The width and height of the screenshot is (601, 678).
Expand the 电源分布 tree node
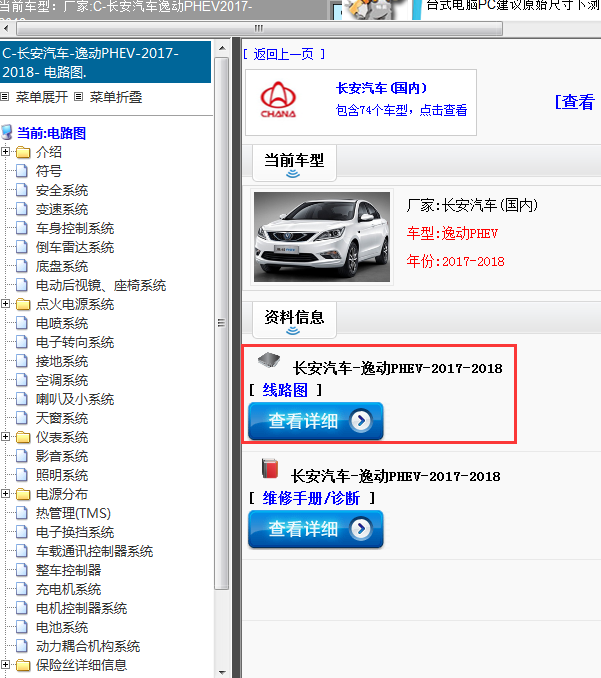pos(5,494)
